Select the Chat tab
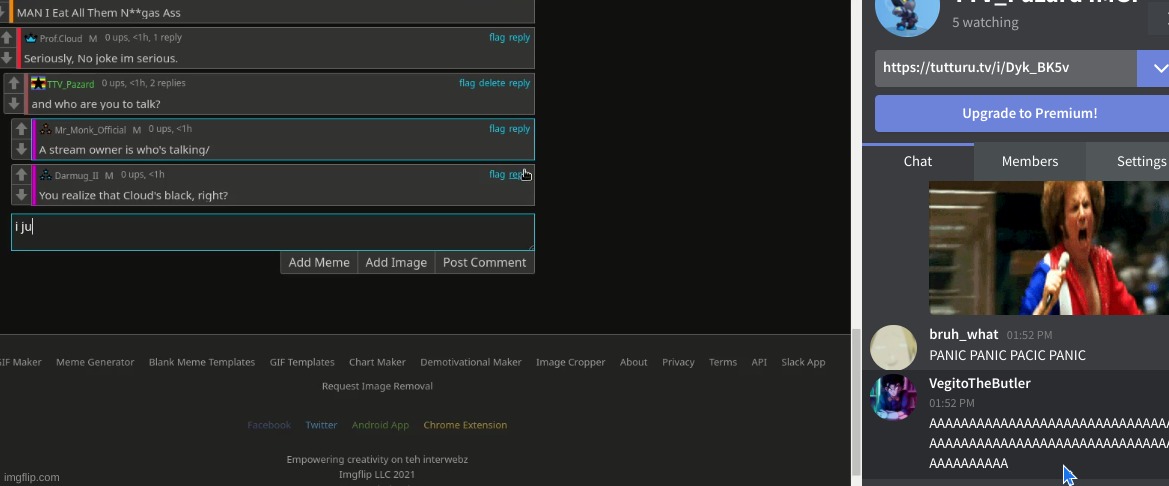Screen dimensions: 1169x486 (917, 161)
